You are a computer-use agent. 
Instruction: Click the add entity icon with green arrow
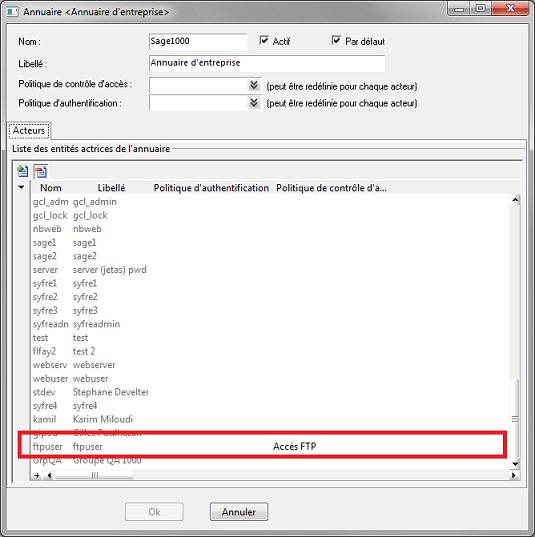[23, 171]
